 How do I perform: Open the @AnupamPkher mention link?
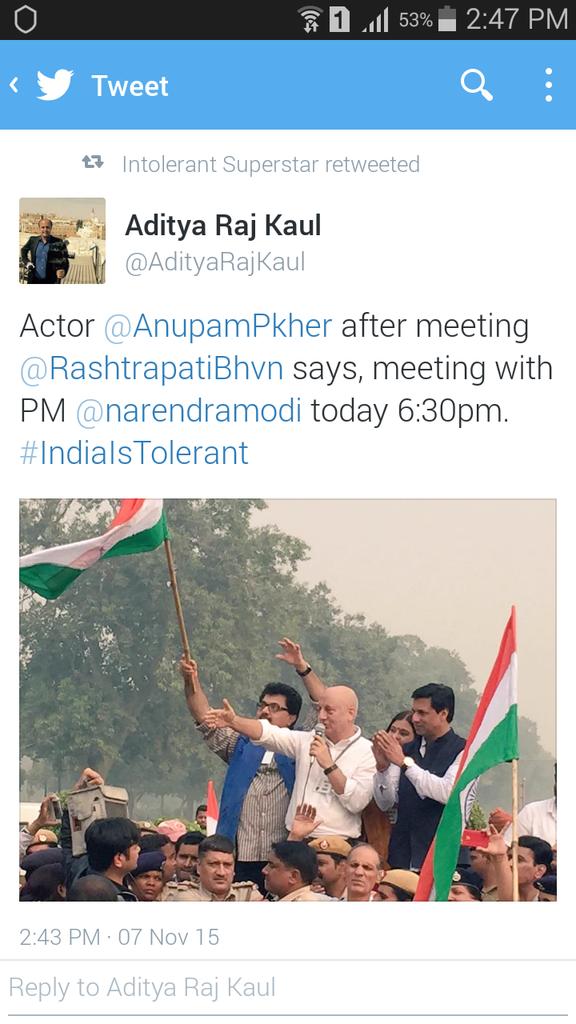coord(218,326)
